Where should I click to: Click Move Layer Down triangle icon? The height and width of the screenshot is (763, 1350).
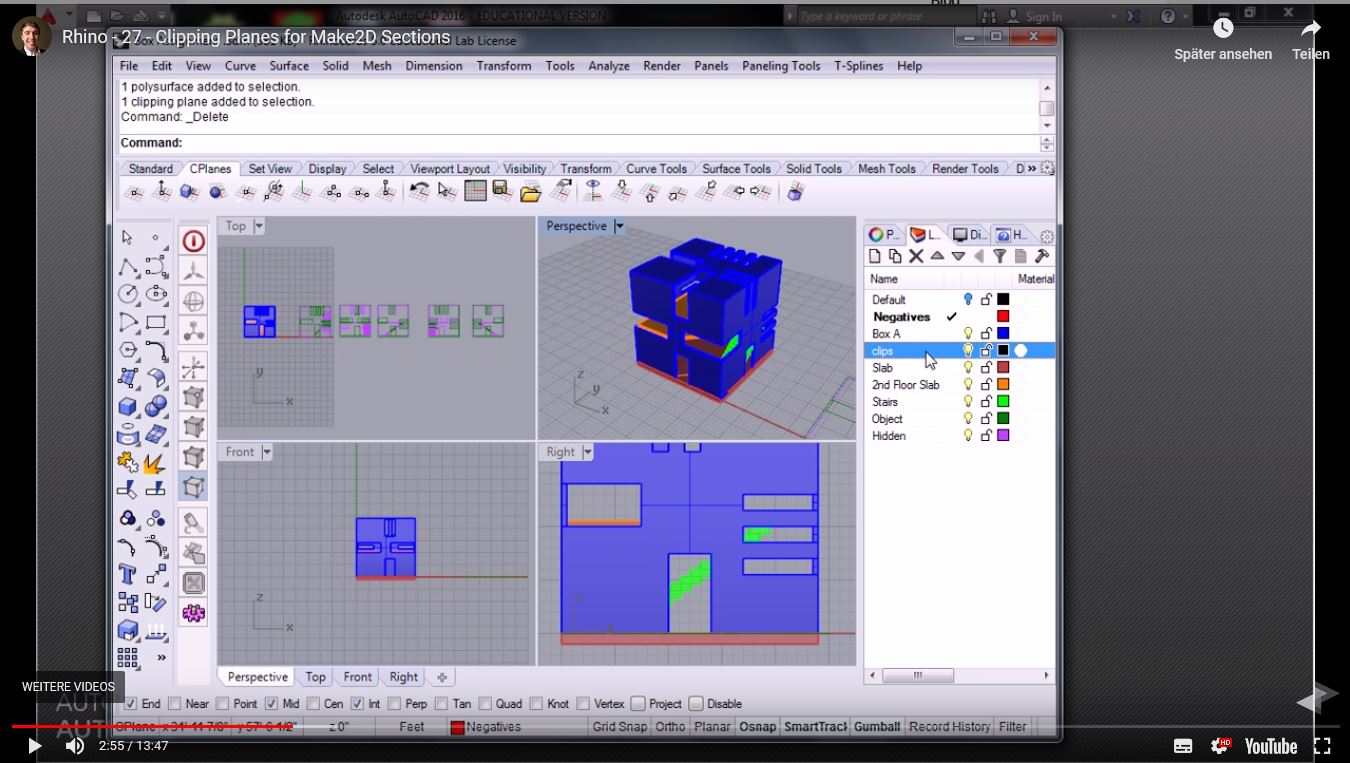pos(958,257)
